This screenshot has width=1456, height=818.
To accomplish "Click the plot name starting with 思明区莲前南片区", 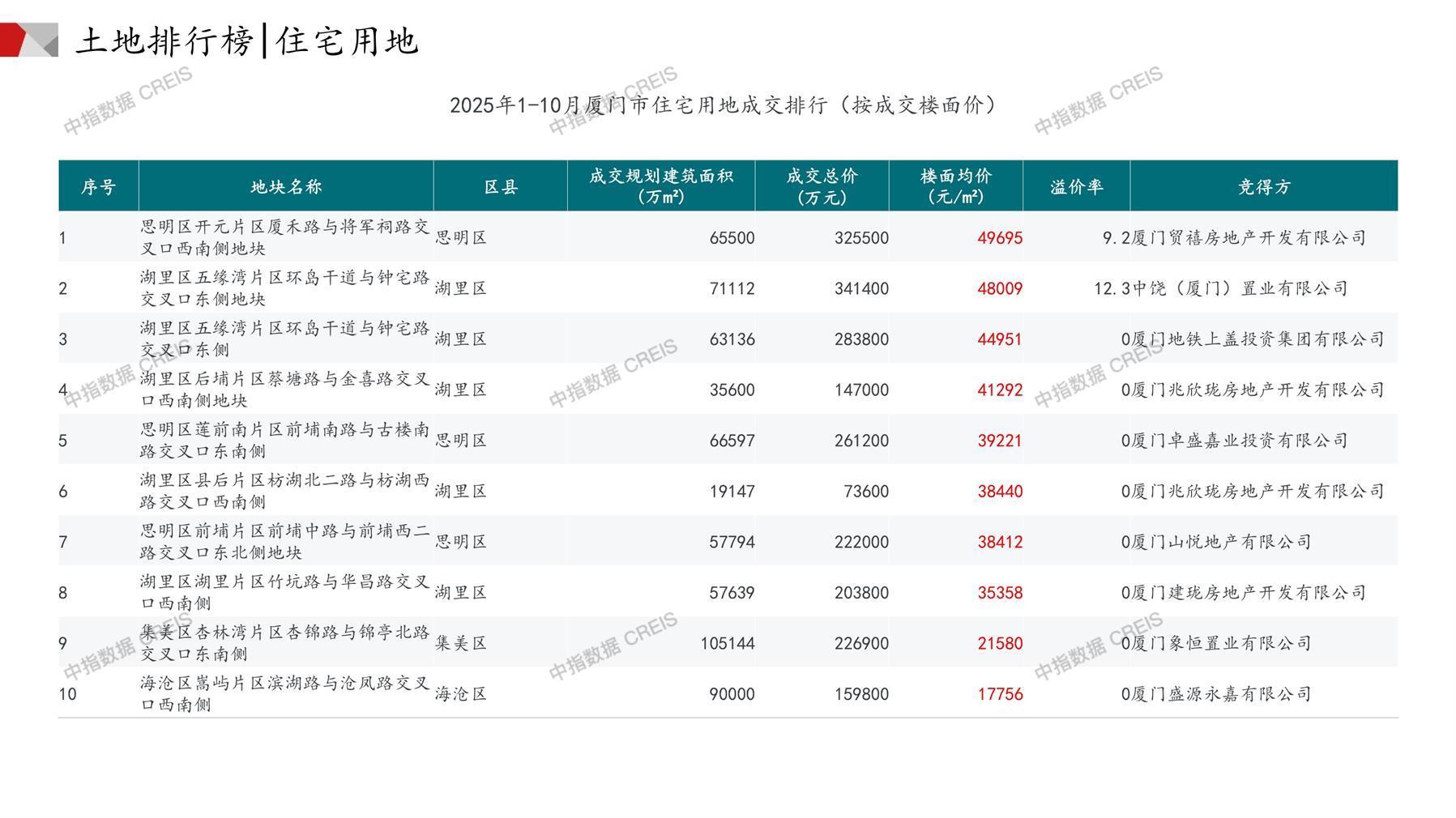I will tap(284, 441).
